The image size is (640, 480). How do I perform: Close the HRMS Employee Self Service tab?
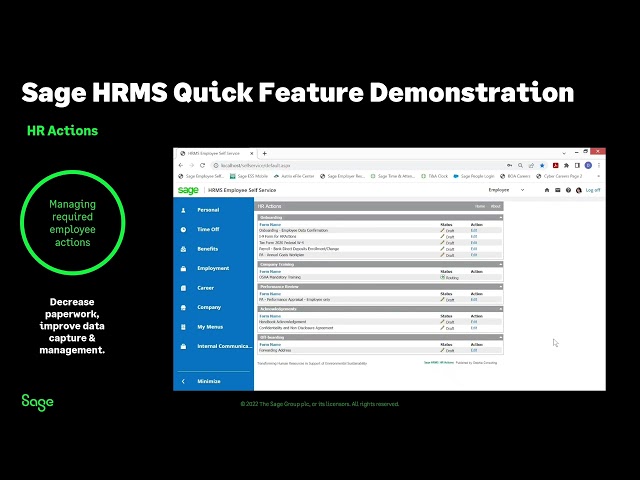tap(252, 153)
